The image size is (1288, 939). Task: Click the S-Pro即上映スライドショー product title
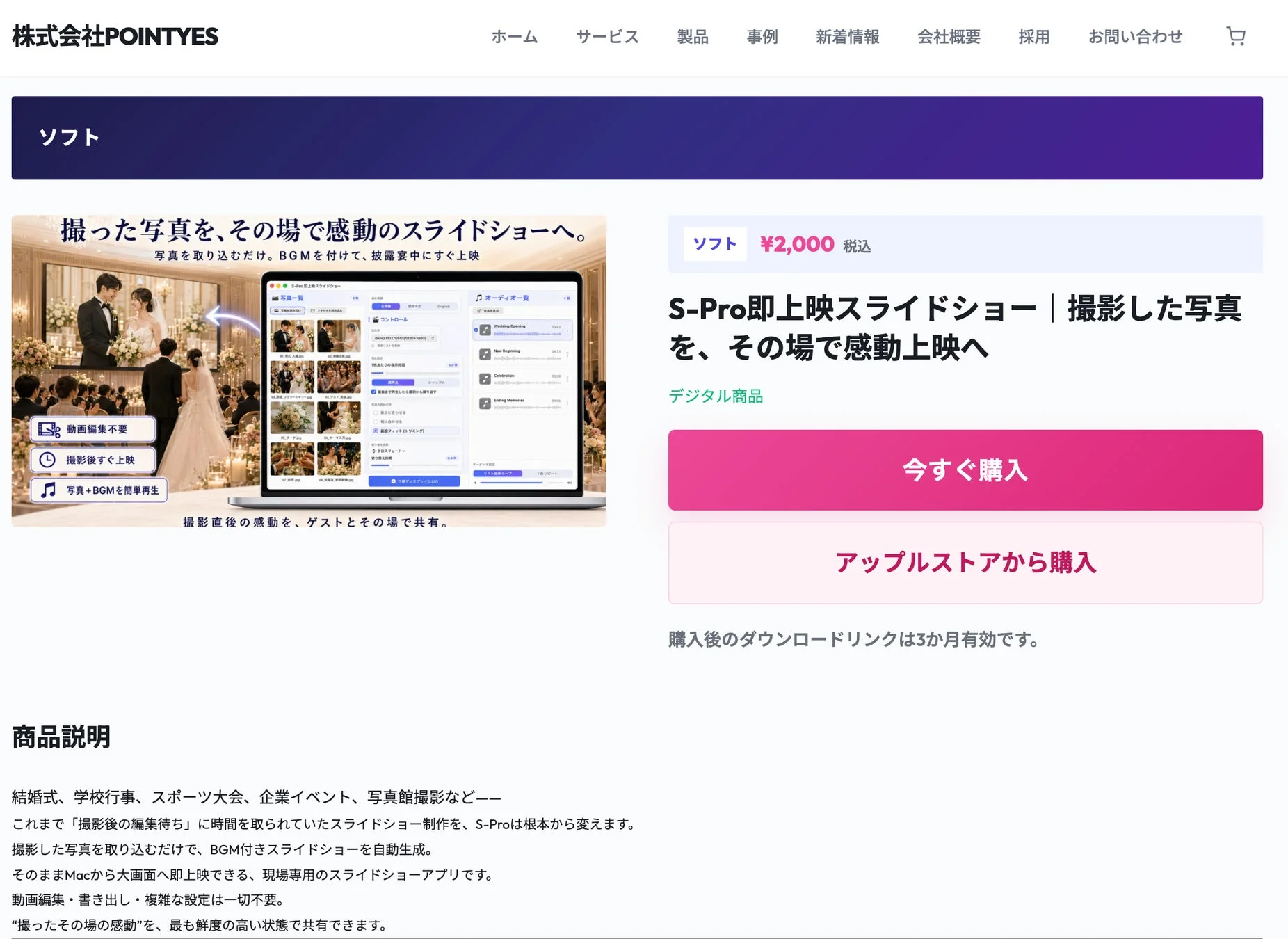pyautogui.click(x=955, y=328)
